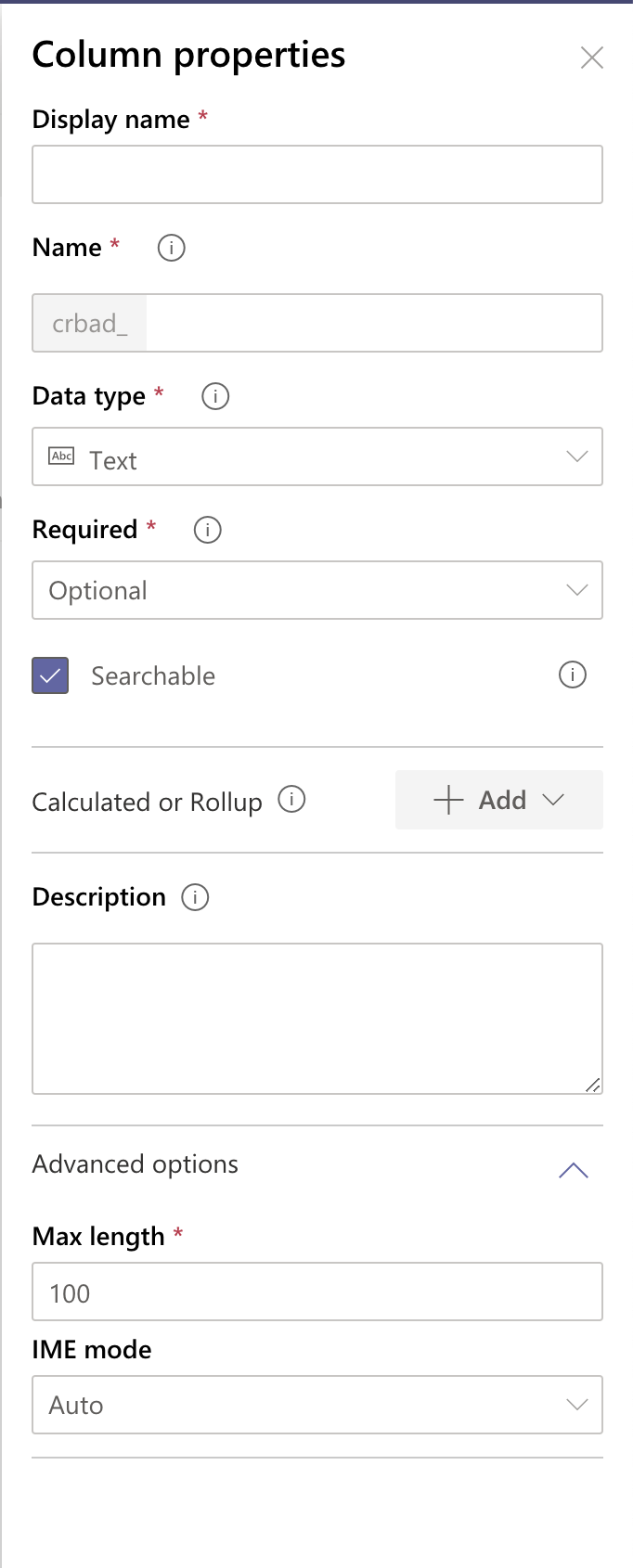
Task: Click the Calculated or Rollup info icon
Action: click(291, 799)
